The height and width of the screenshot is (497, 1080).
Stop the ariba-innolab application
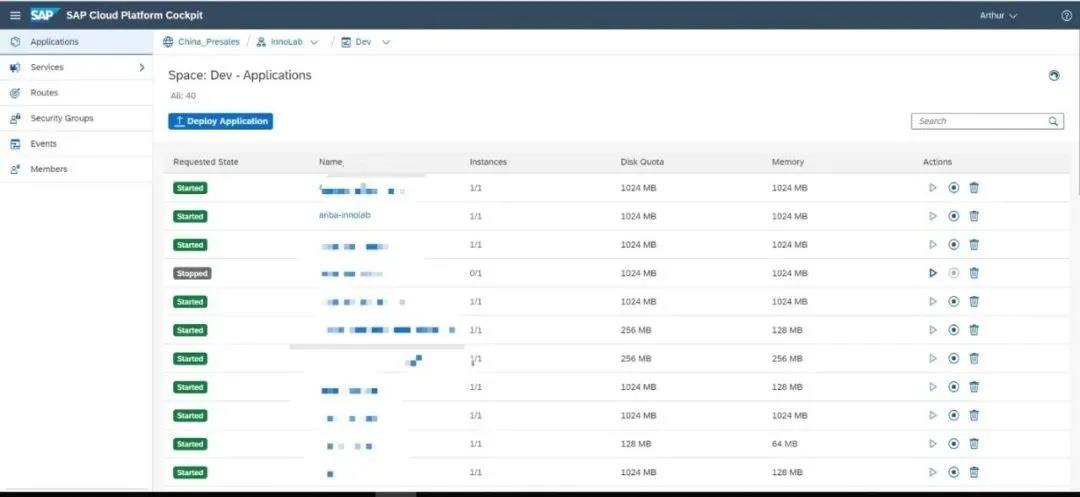click(953, 216)
